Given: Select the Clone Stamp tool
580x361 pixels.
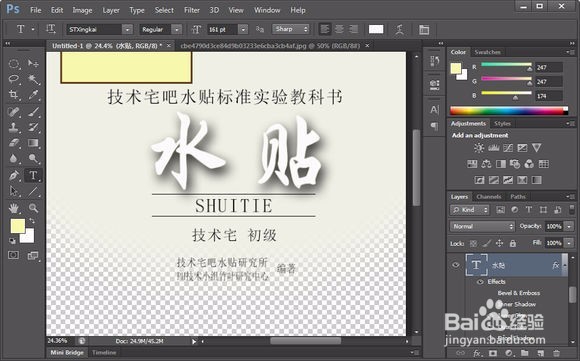Looking at the screenshot, I should point(14,127).
